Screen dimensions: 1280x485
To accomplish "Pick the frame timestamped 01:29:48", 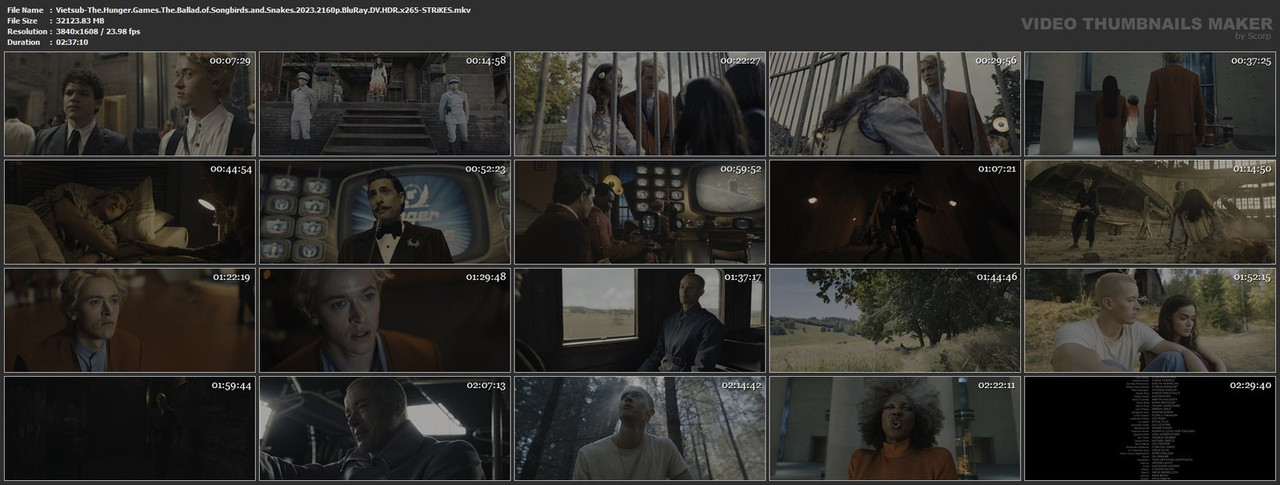I will pos(385,320).
